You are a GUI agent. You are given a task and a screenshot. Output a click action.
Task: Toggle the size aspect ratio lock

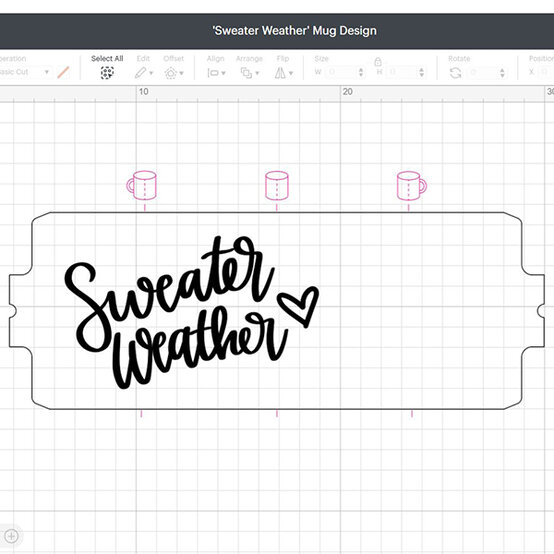pos(378,61)
